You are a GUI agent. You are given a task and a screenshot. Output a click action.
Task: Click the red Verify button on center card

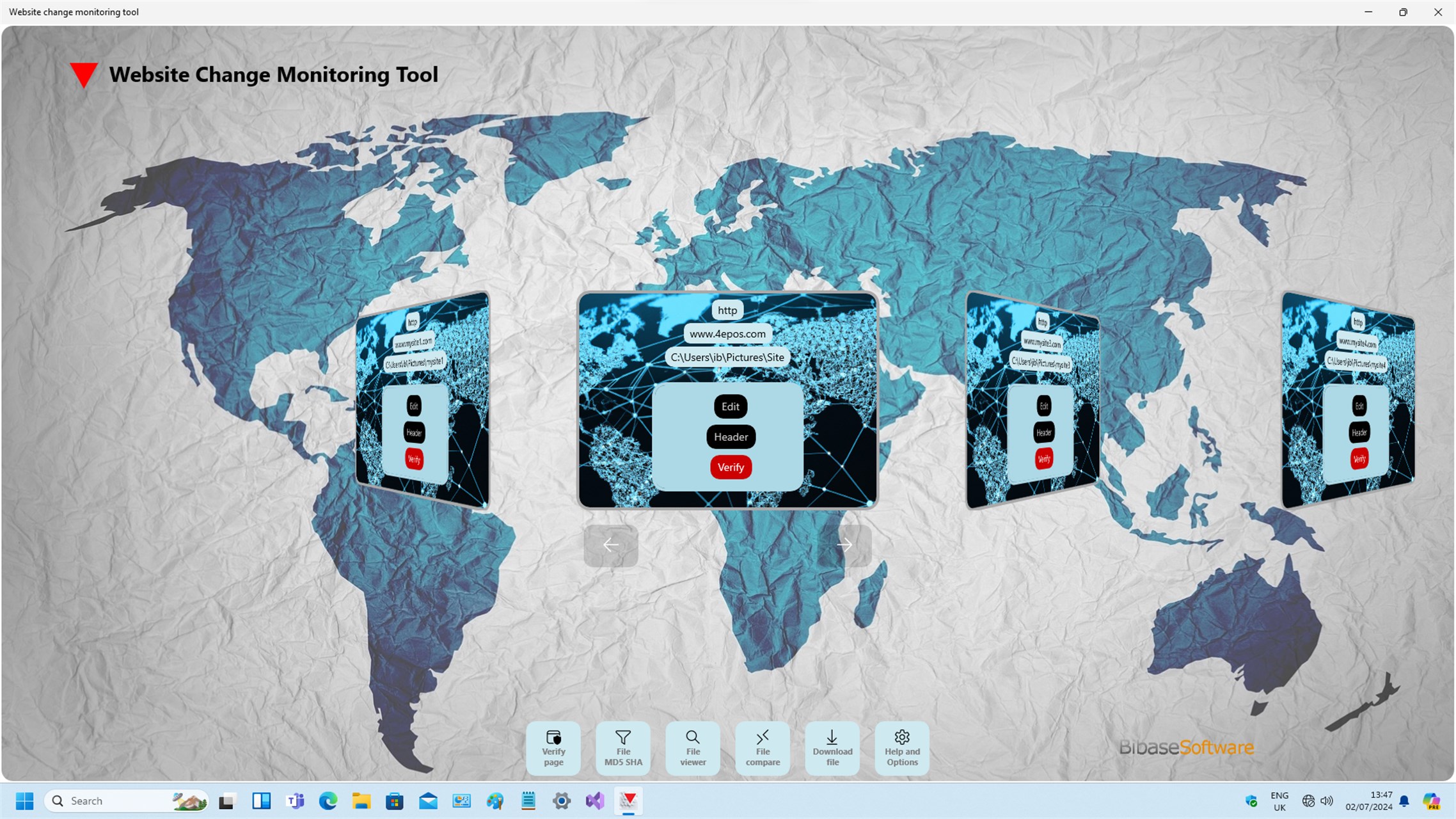click(731, 467)
